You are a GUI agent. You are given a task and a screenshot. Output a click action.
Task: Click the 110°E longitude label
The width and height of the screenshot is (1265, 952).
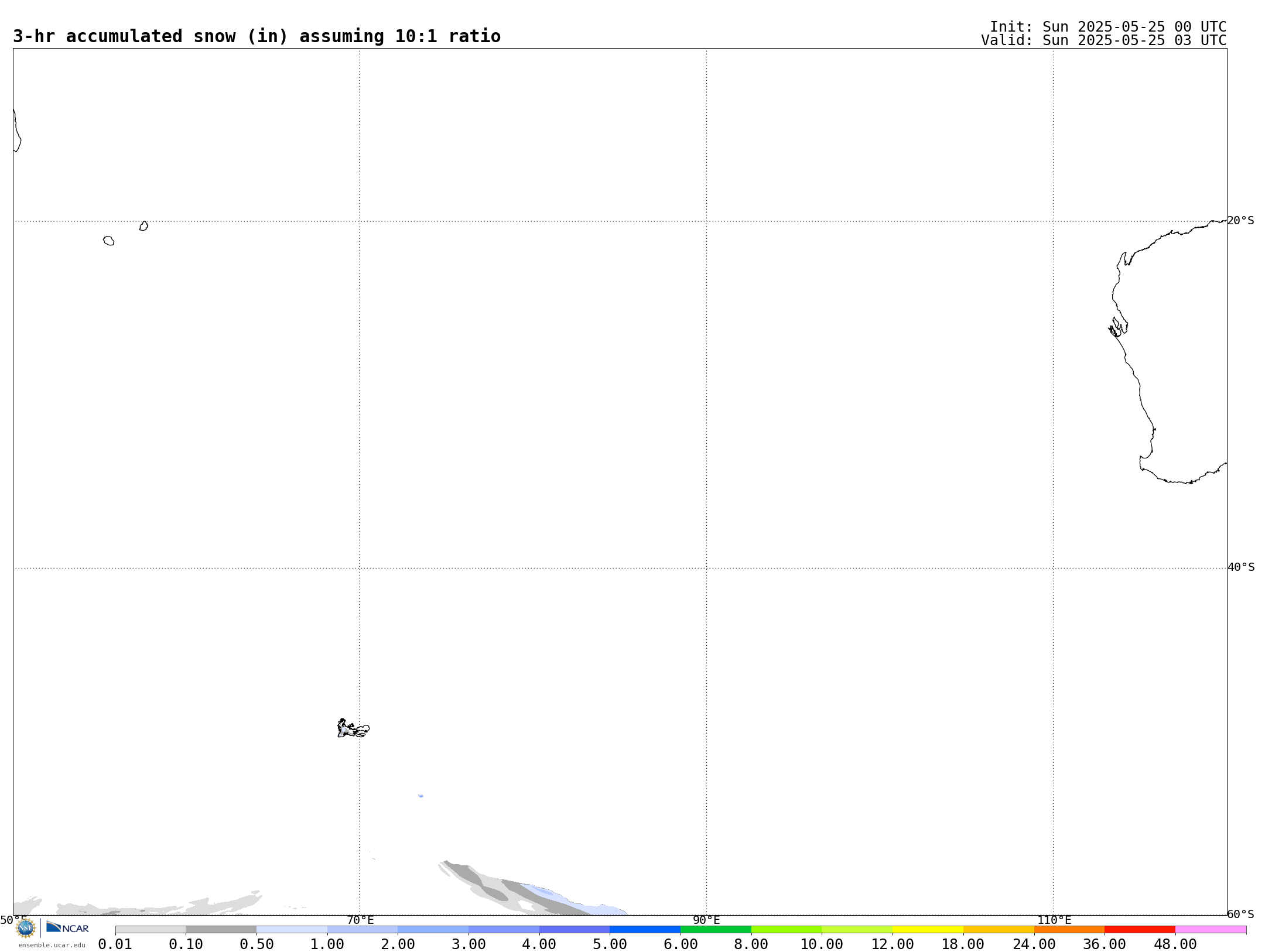[1054, 920]
